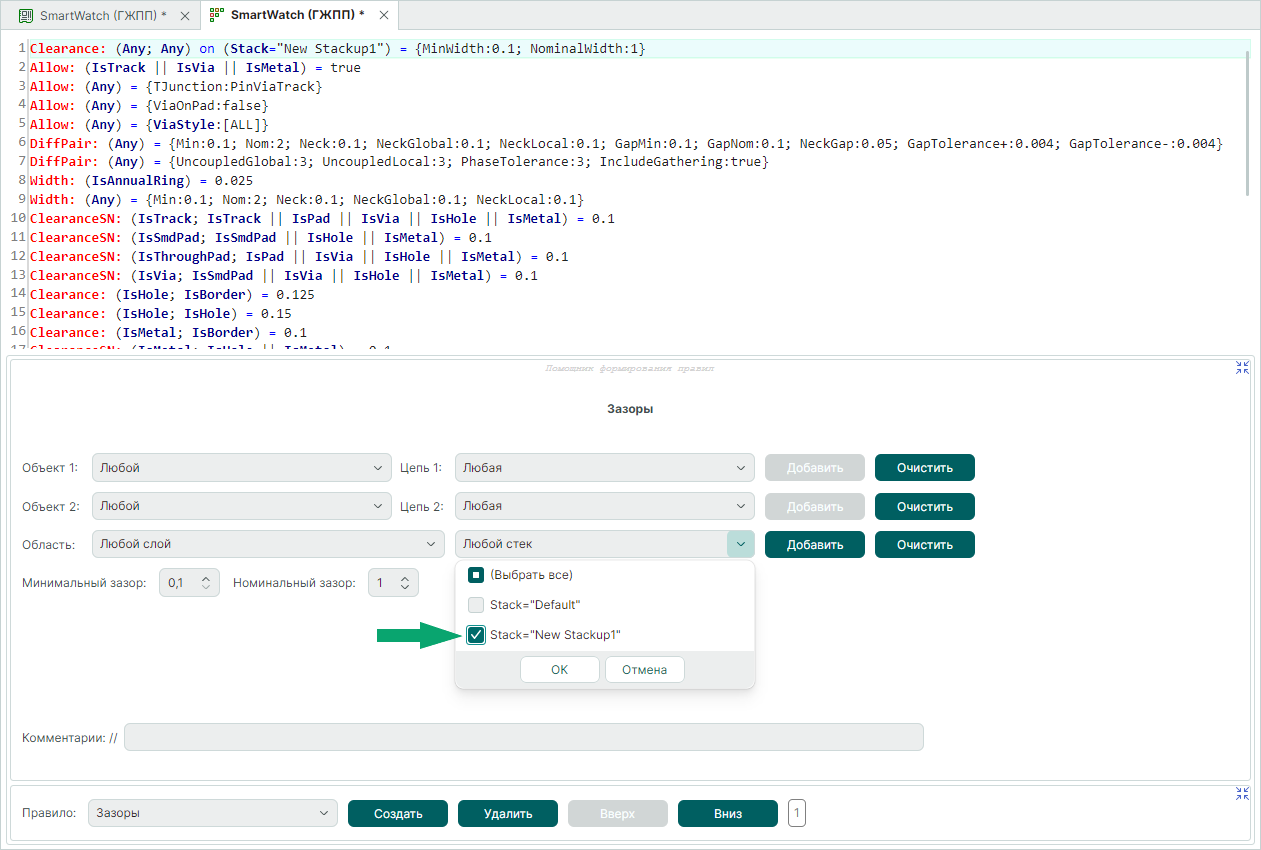
Task: Collapse the bottom Правило panel via its corner icon
Action: point(1242,793)
